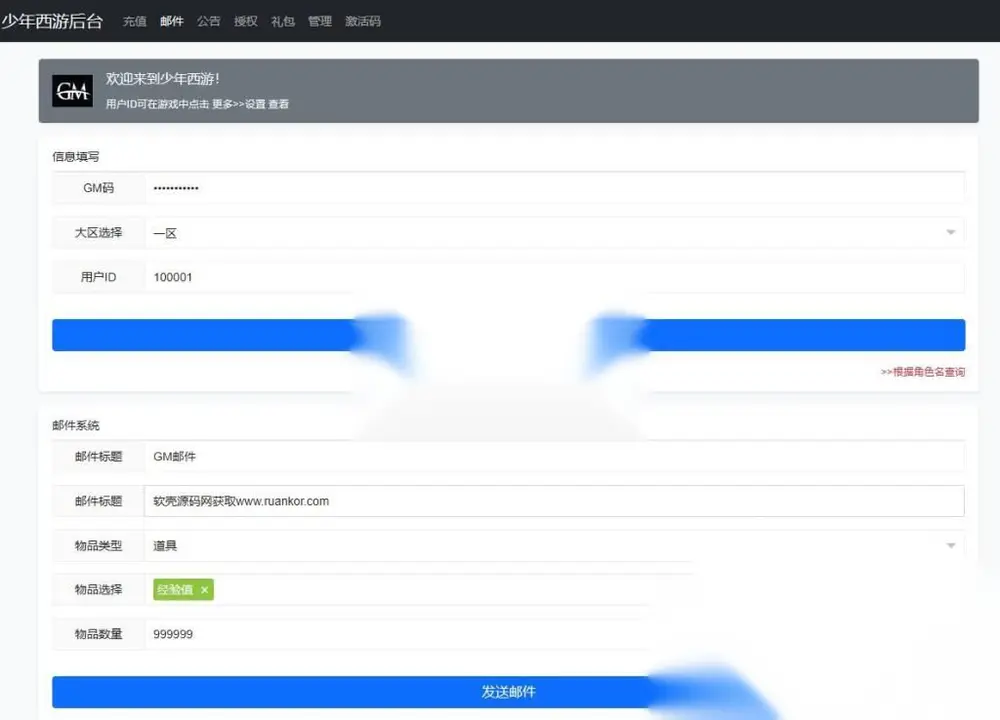Click the 用户ID input field

[x=555, y=277]
